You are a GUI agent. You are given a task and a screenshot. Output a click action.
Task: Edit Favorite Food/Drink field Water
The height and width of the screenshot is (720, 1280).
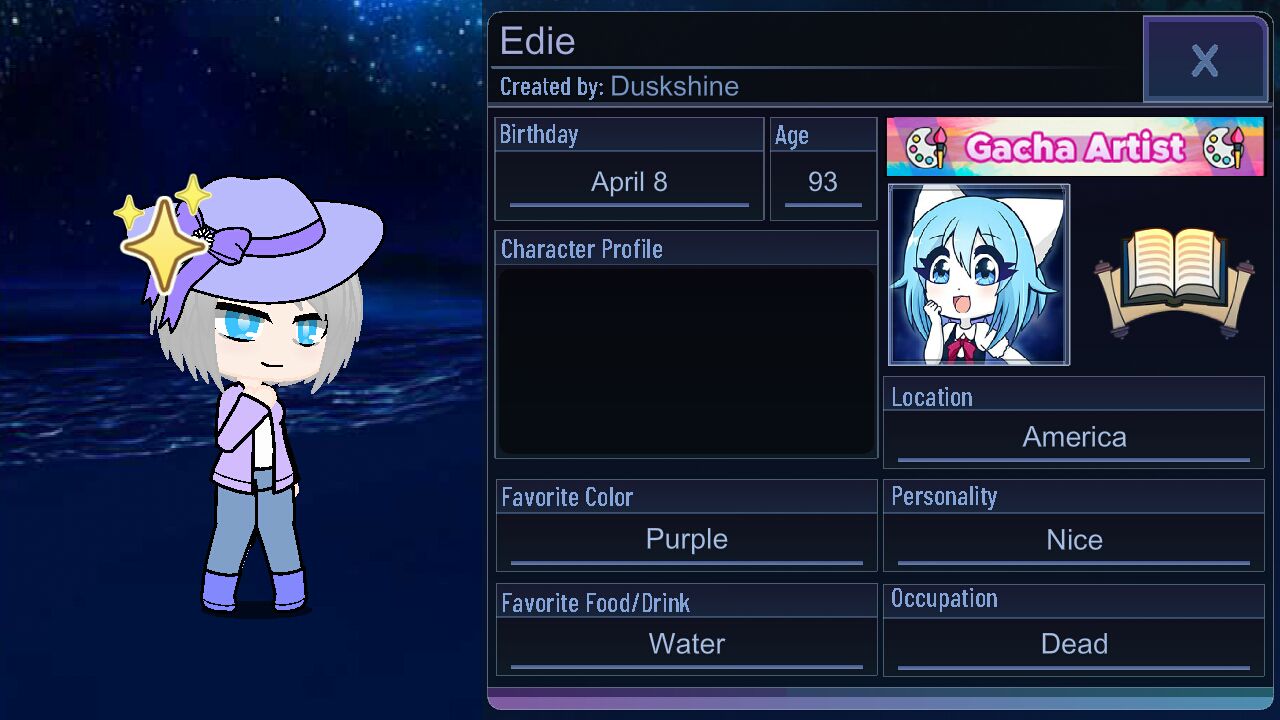click(x=687, y=645)
